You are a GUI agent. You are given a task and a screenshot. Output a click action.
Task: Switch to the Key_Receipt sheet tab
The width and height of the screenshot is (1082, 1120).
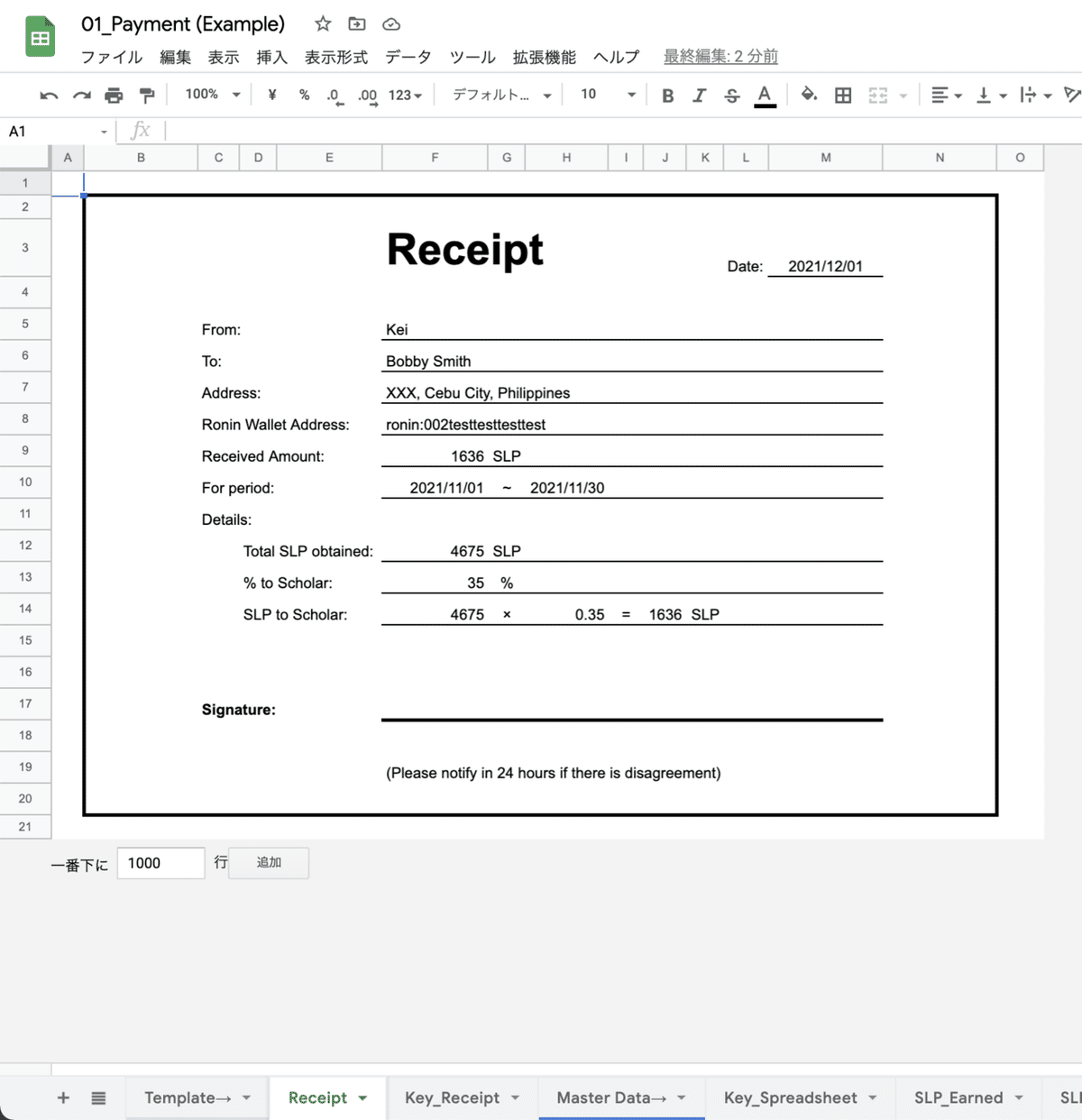point(452,1097)
